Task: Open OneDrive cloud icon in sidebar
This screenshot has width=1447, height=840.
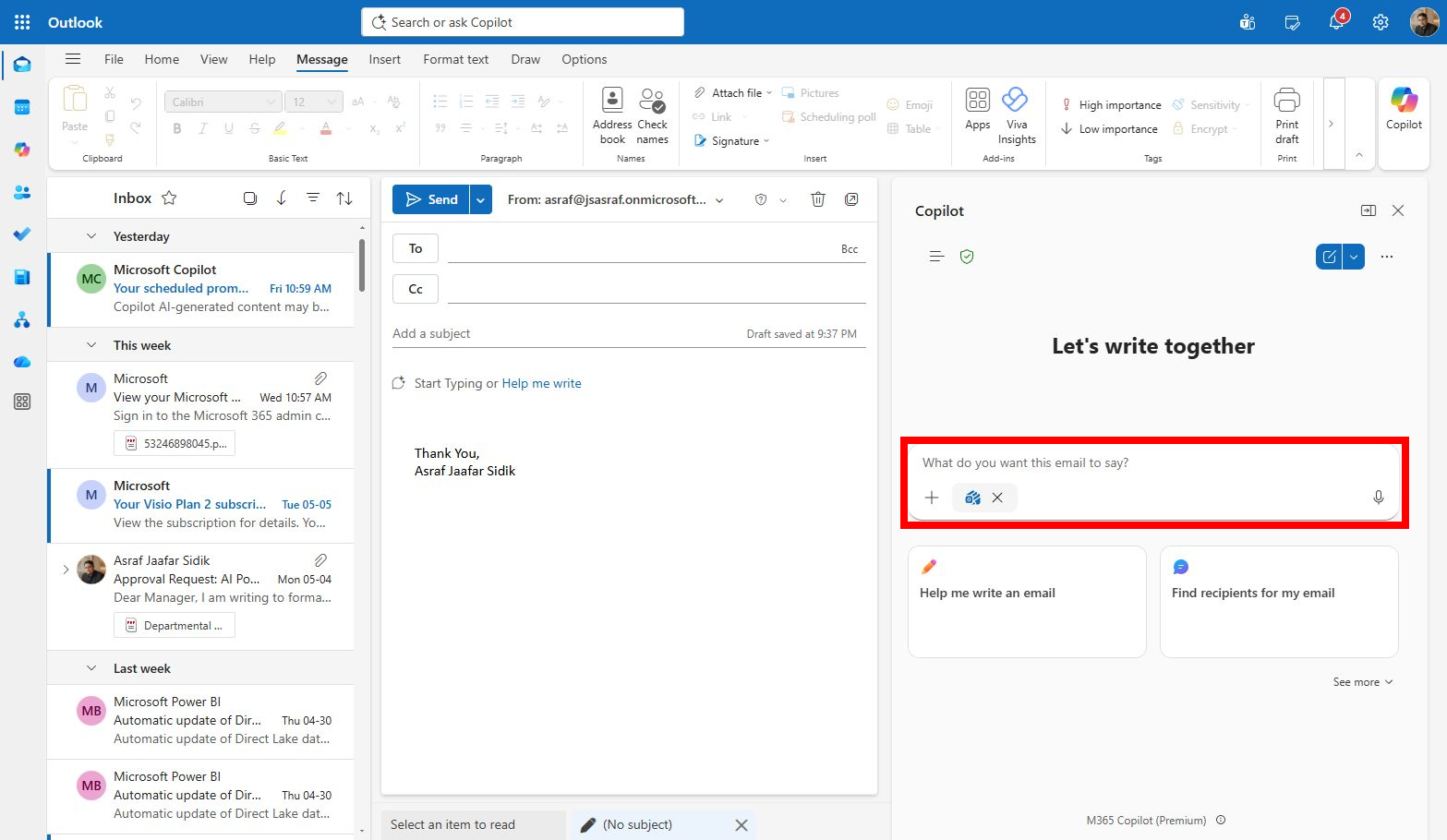Action: (x=22, y=362)
